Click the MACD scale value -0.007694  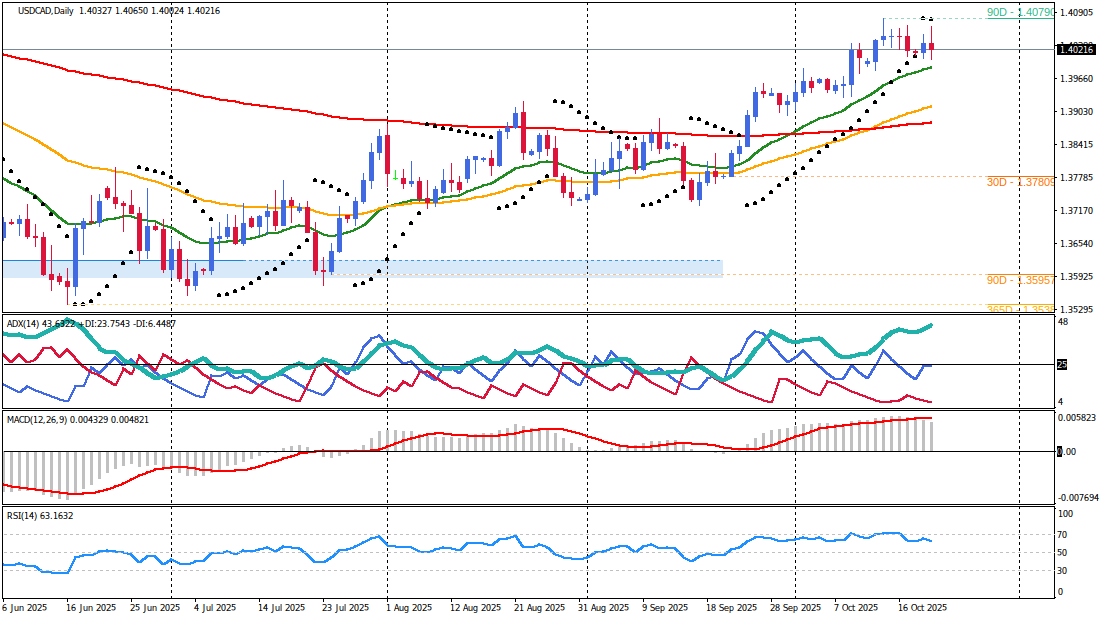pos(1078,498)
